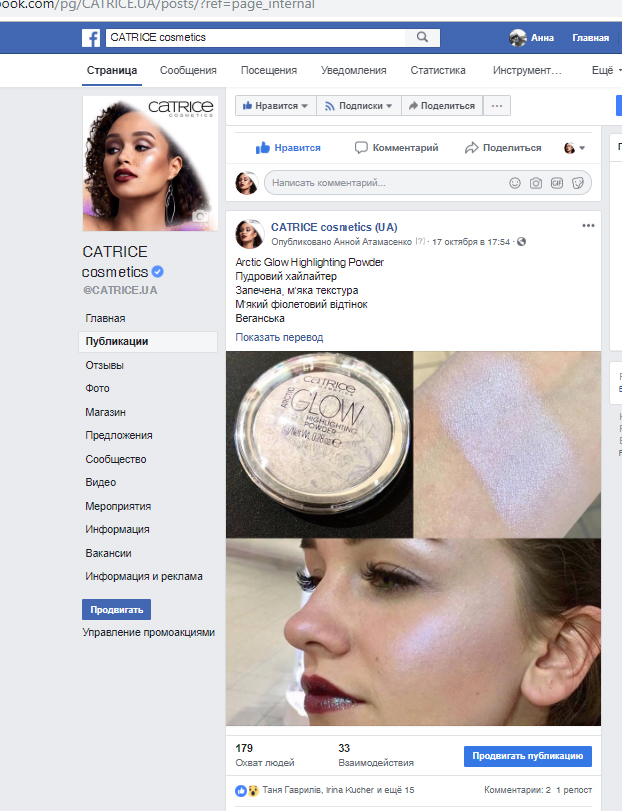This screenshot has height=811, width=622.
Task: Click the camera icon on page profile picture
Action: (200, 216)
